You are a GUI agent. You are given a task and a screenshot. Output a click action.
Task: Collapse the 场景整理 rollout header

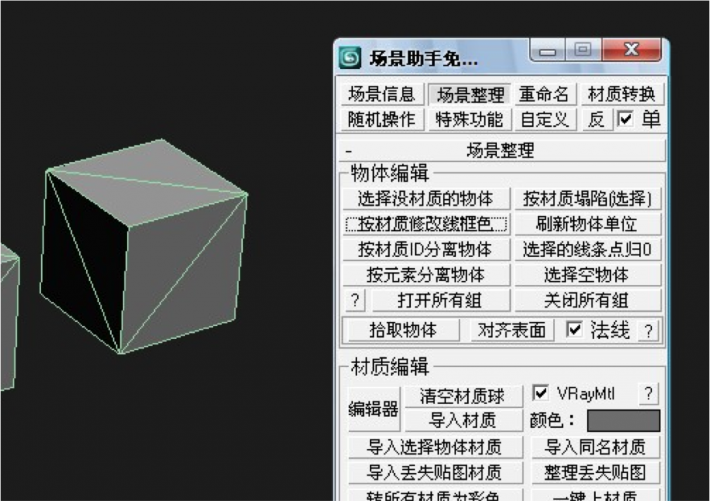tap(502, 150)
